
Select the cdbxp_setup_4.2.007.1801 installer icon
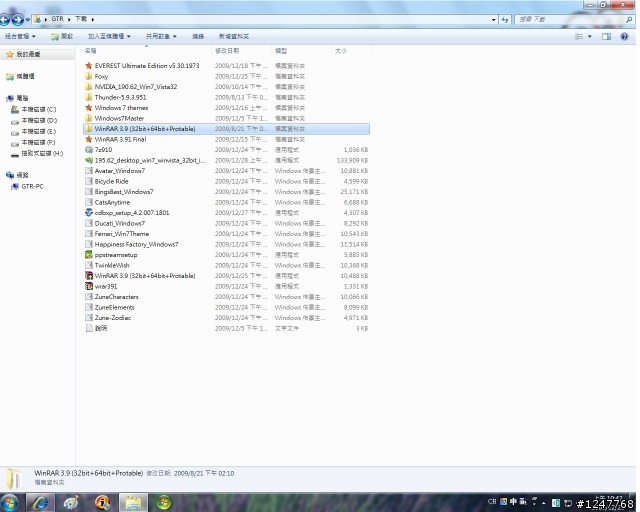tap(89, 213)
